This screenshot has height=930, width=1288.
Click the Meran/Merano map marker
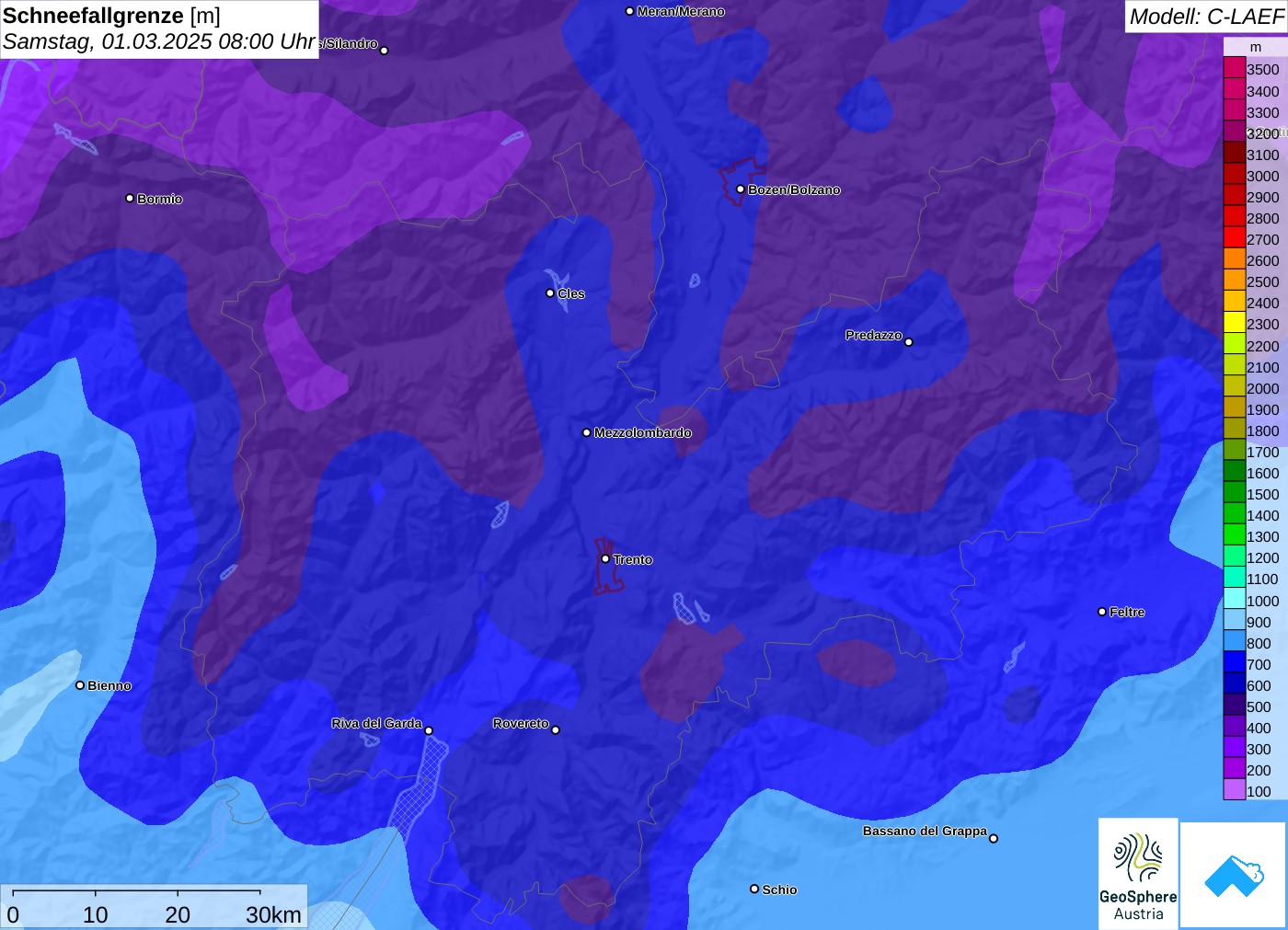point(630,12)
